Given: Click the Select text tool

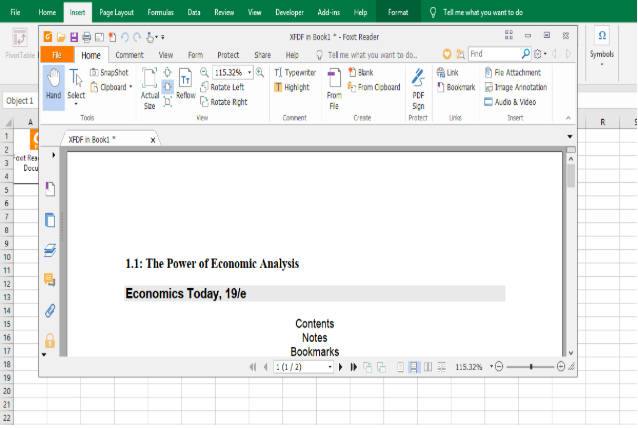Looking at the screenshot, I should click(x=76, y=86).
